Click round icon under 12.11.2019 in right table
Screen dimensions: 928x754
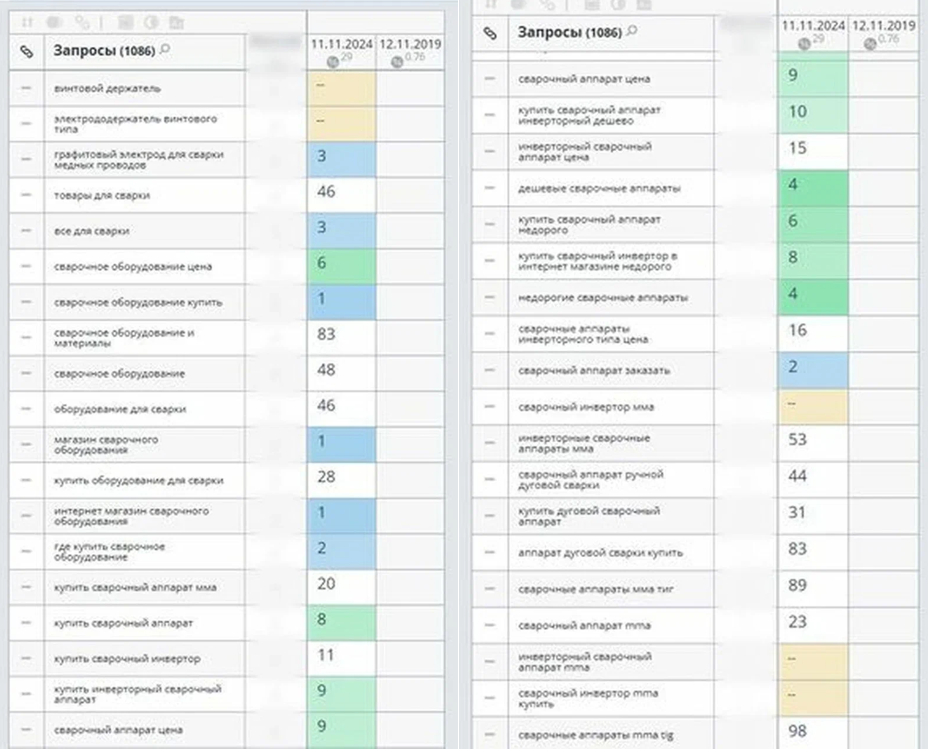pos(871,41)
